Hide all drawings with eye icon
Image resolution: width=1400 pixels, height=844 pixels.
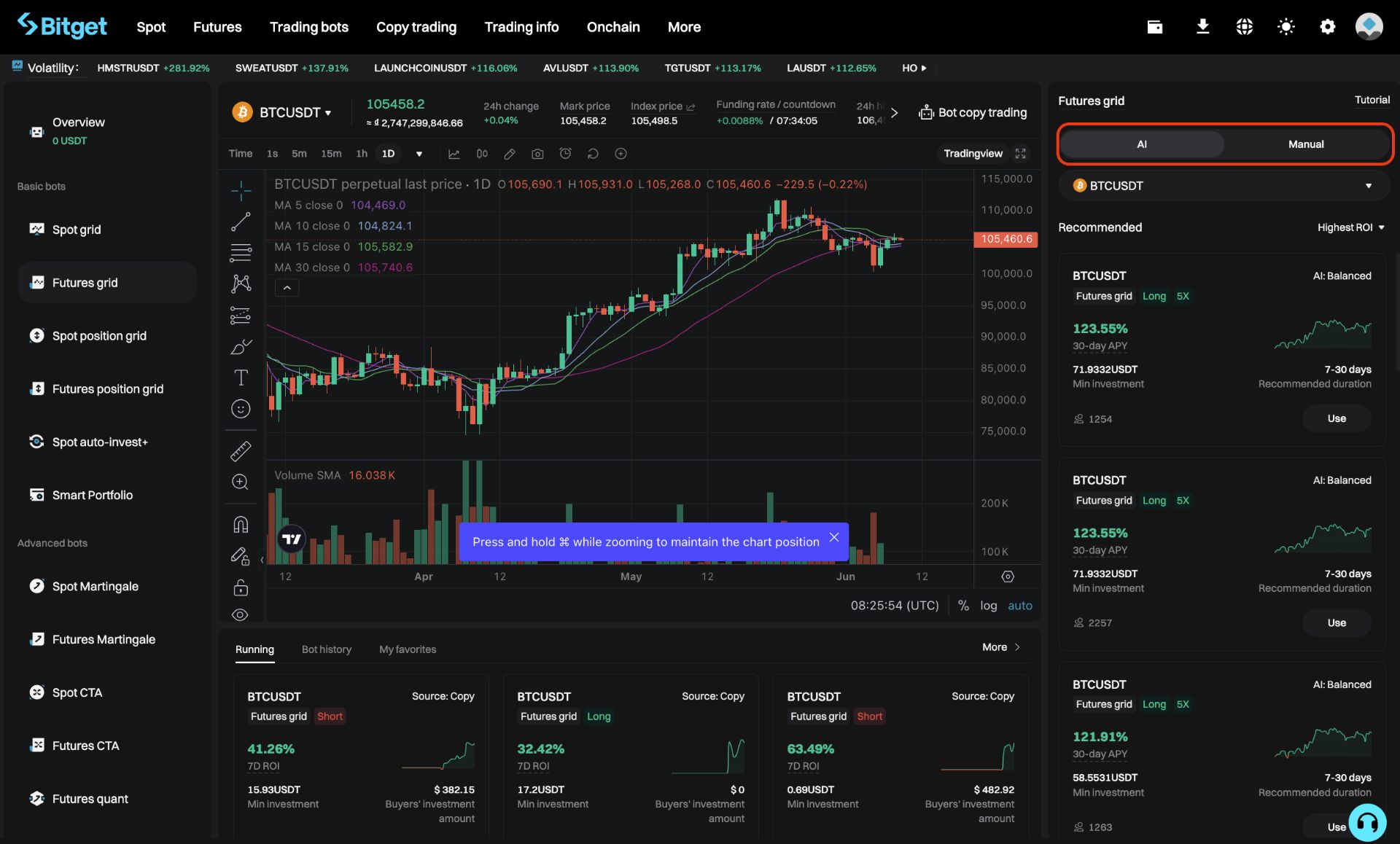coord(241,614)
